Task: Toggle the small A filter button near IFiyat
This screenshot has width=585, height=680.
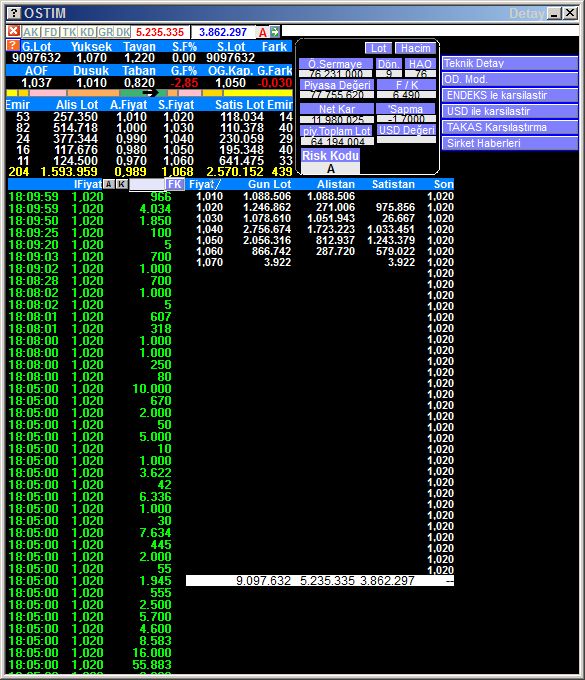Action: coord(108,184)
